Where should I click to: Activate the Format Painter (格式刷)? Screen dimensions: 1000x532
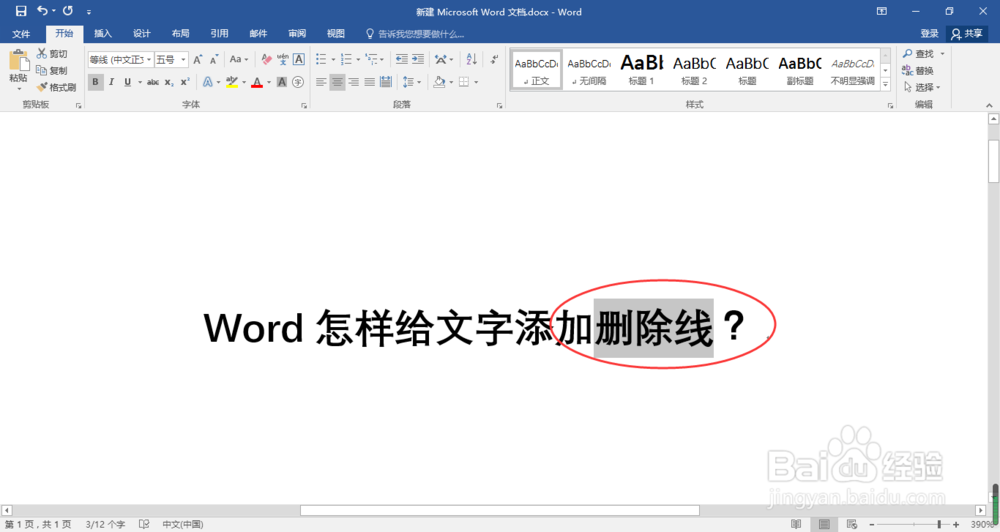[56, 87]
